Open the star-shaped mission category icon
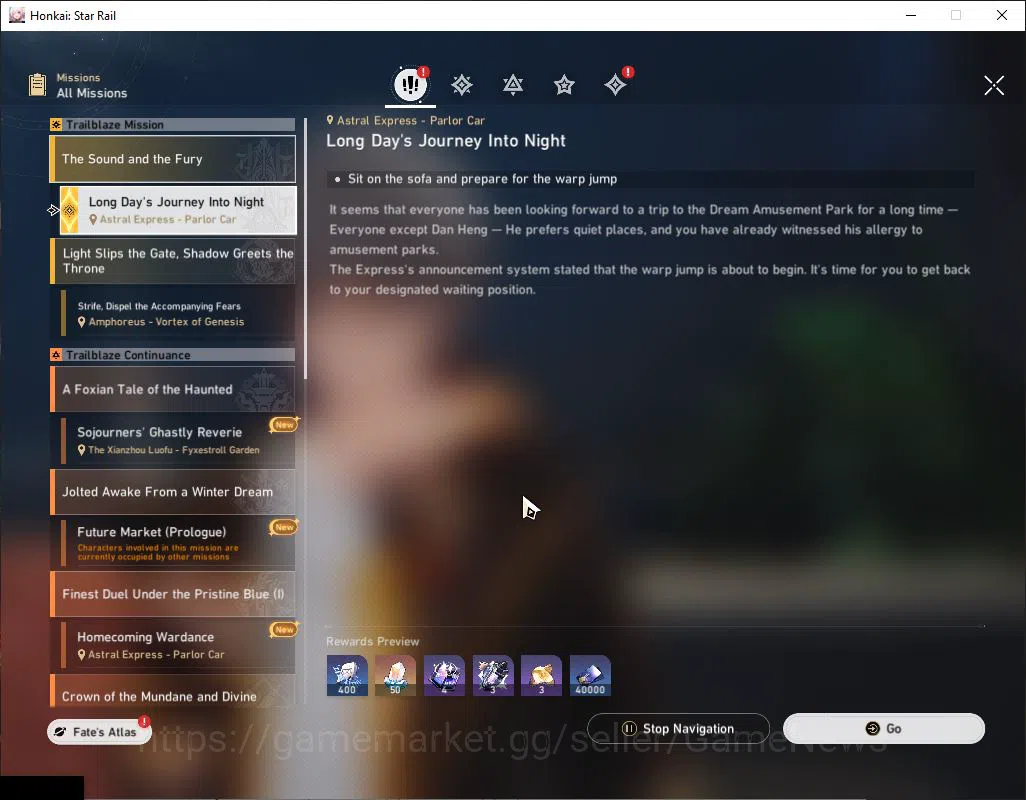1026x800 pixels. click(564, 85)
